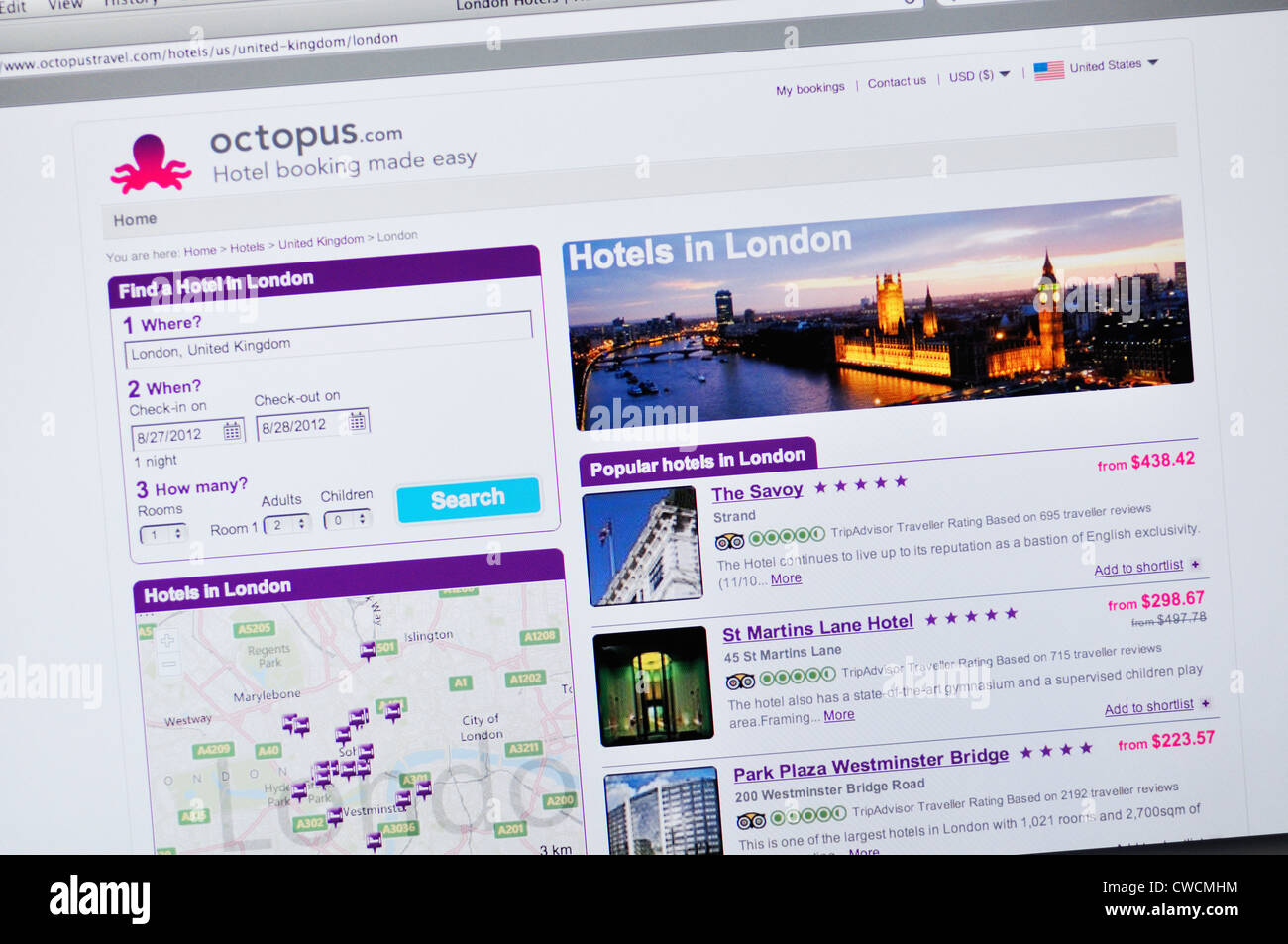Click Park Plaza price from $223.57
The width and height of the screenshot is (1288, 944).
[1166, 740]
